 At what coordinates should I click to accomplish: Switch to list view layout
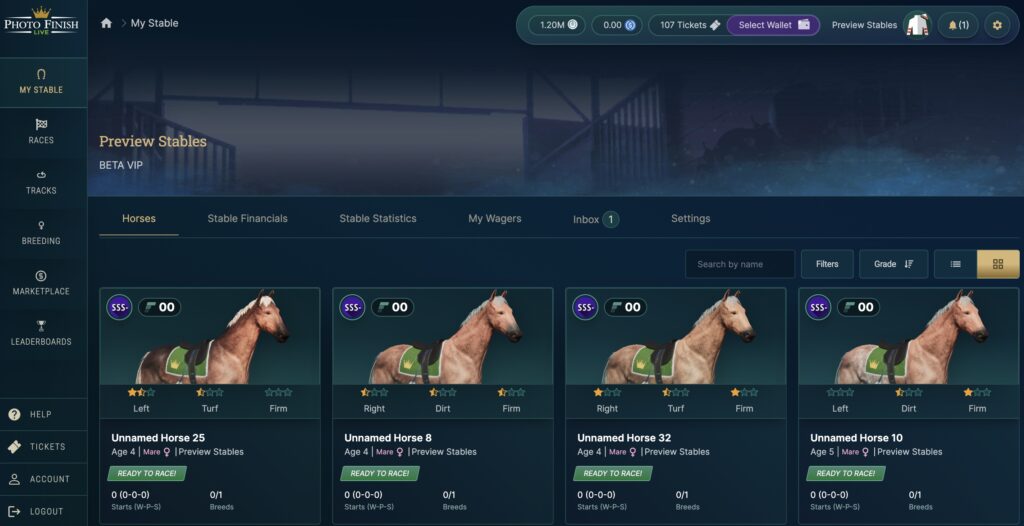[x=955, y=264]
